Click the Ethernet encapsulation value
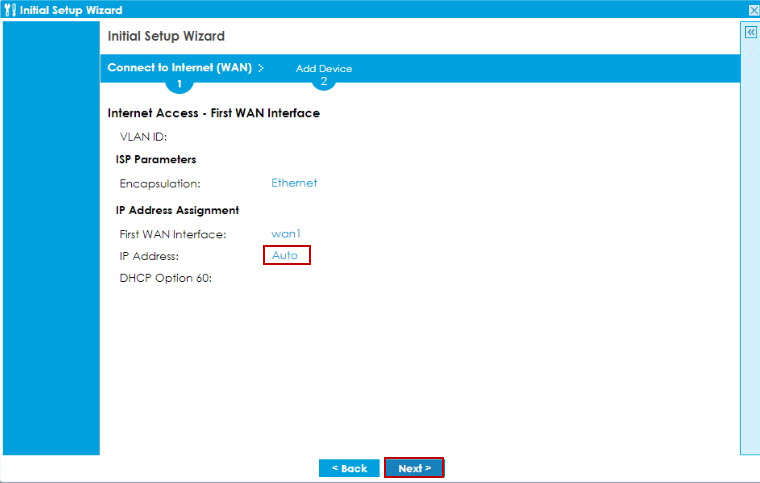 (294, 183)
